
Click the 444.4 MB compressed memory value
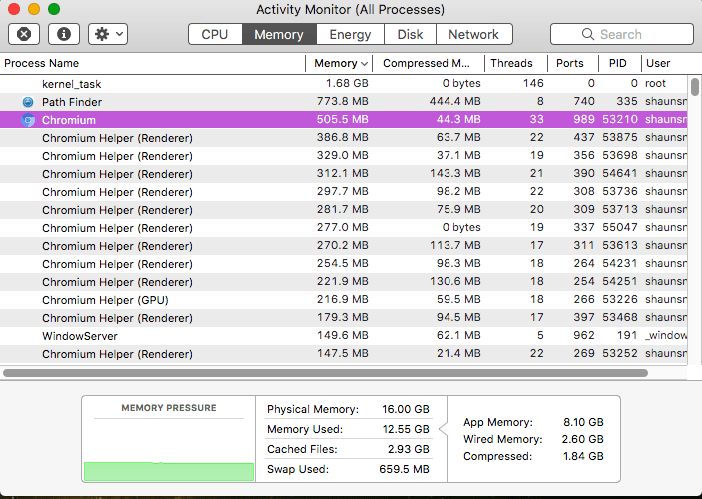[455, 102]
